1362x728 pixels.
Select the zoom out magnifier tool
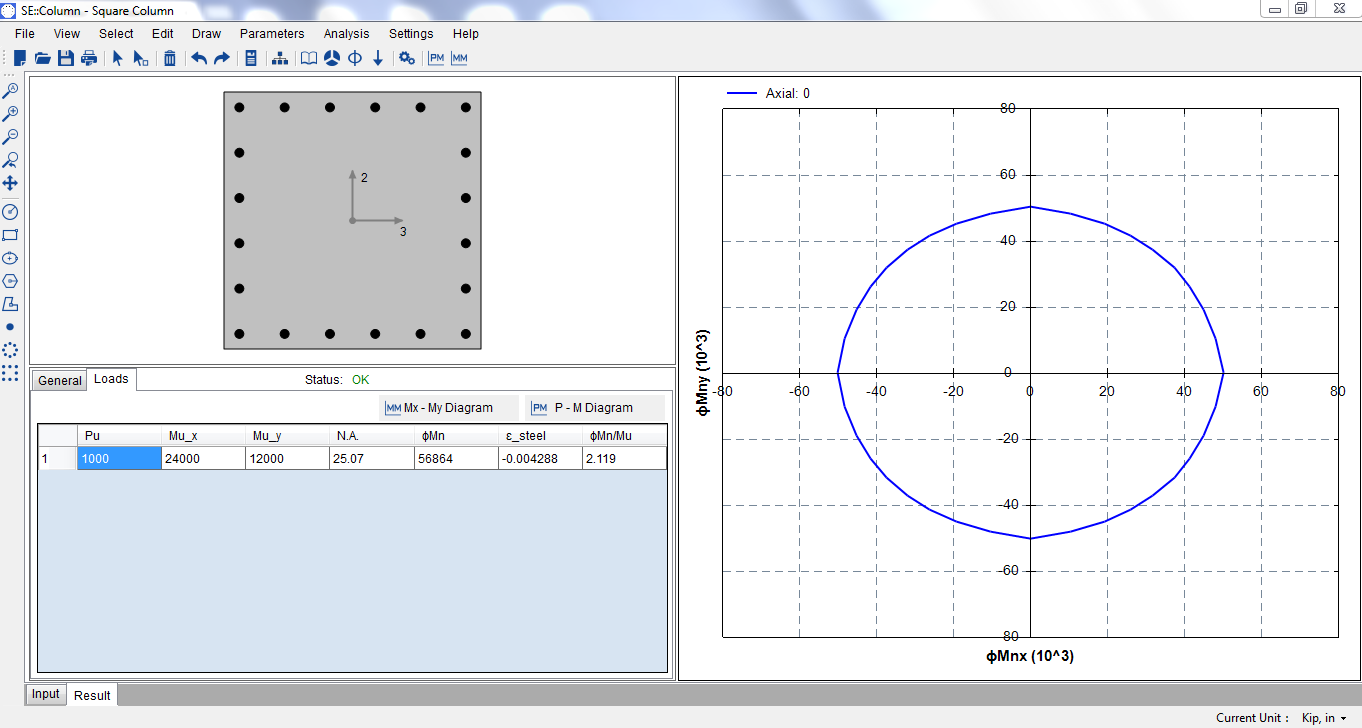point(10,136)
